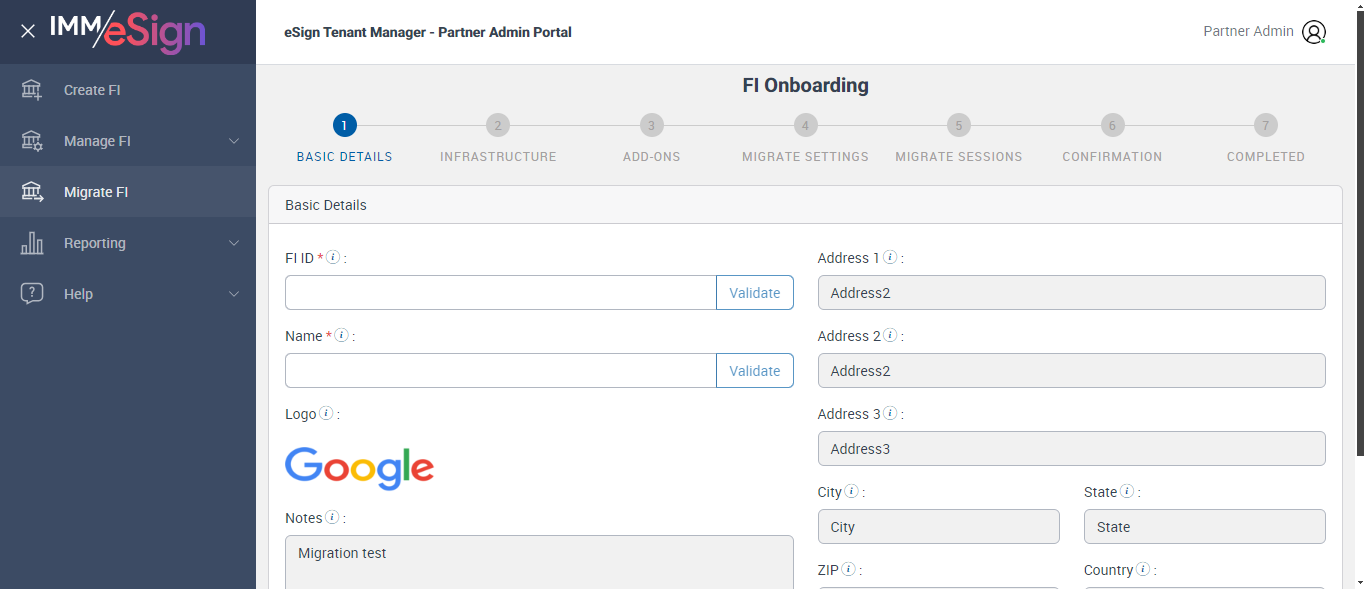Click the Migrate FI bank icon
Screen dimensions: 1366x589
(32, 192)
